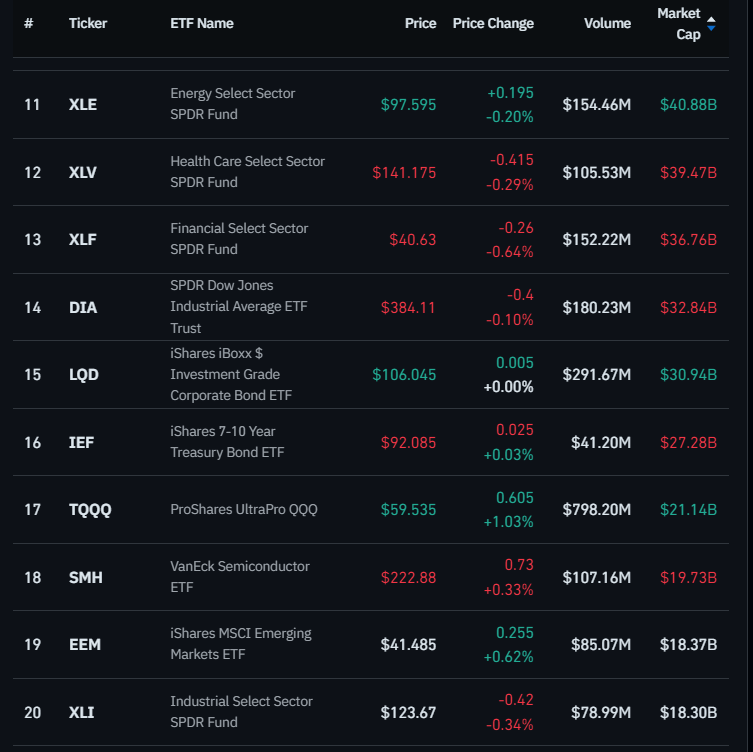This screenshot has height=752, width=753.
Task: Open the IEF ticker row
Action: [x=81, y=442]
